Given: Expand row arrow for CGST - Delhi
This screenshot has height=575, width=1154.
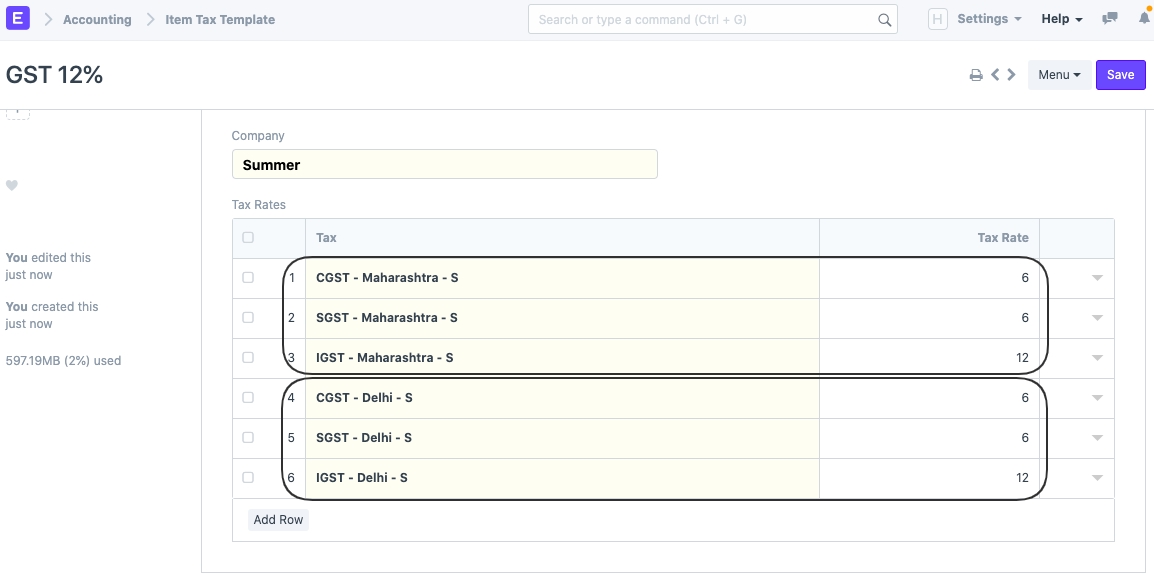Looking at the screenshot, I should [x=1097, y=398].
